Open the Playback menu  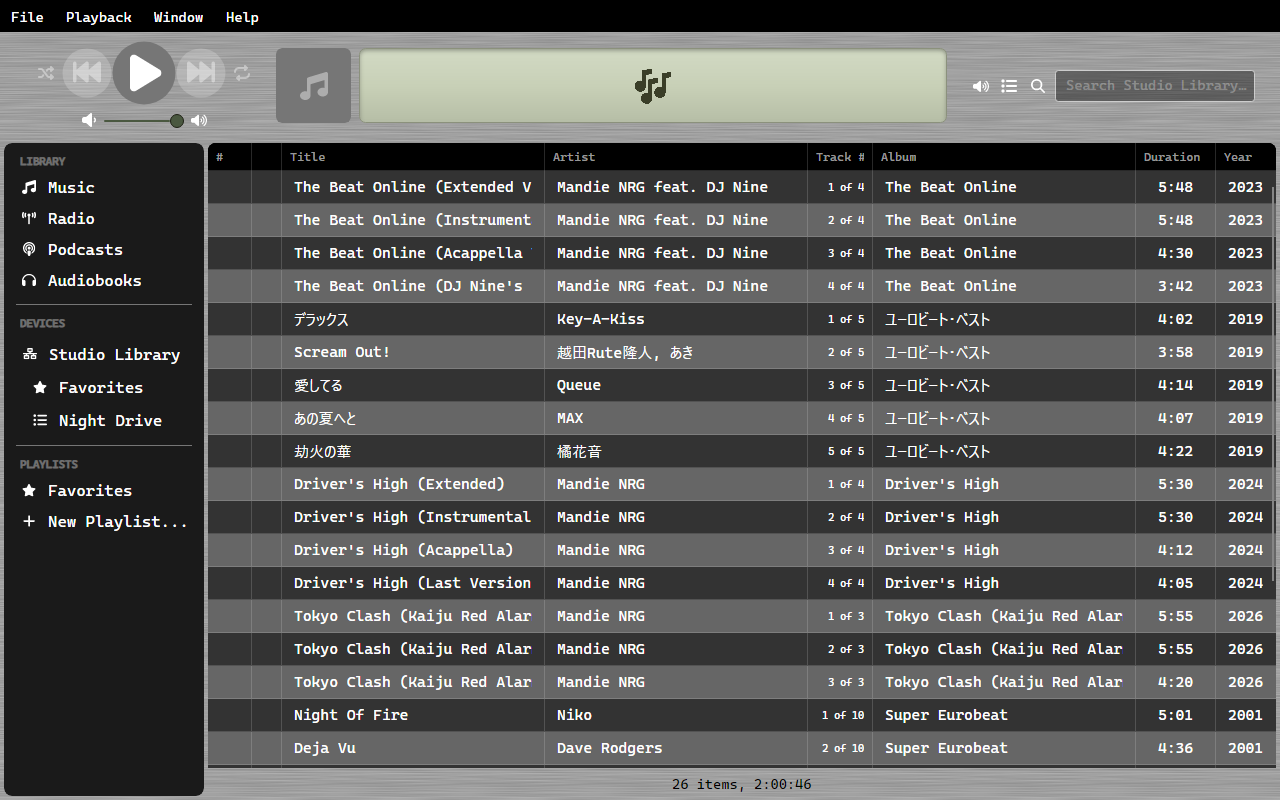pos(99,17)
